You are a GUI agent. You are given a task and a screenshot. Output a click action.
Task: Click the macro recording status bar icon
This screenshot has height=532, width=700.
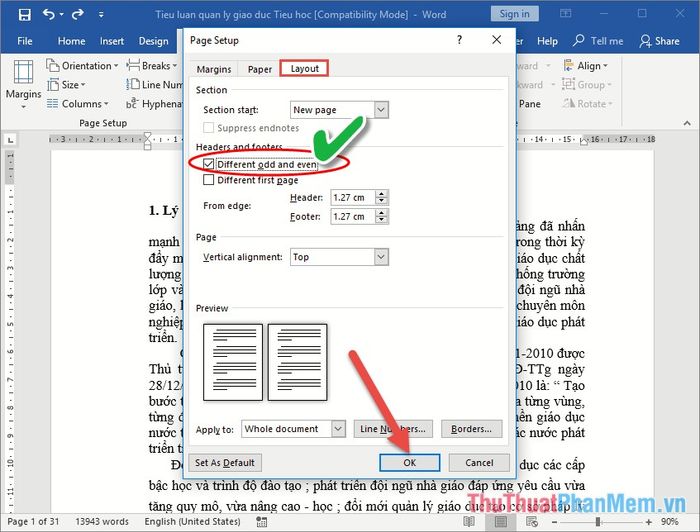(262, 521)
